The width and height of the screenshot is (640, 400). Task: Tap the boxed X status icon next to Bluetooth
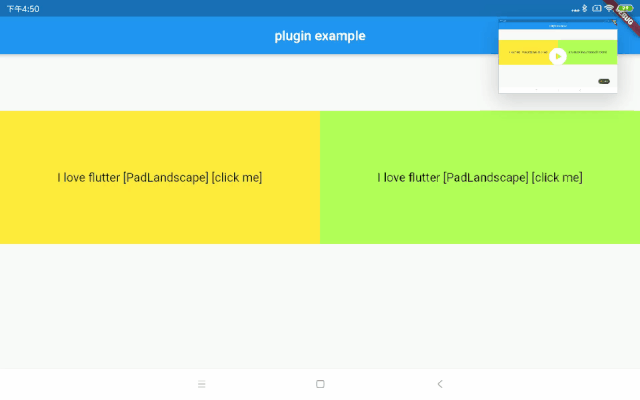point(597,8)
